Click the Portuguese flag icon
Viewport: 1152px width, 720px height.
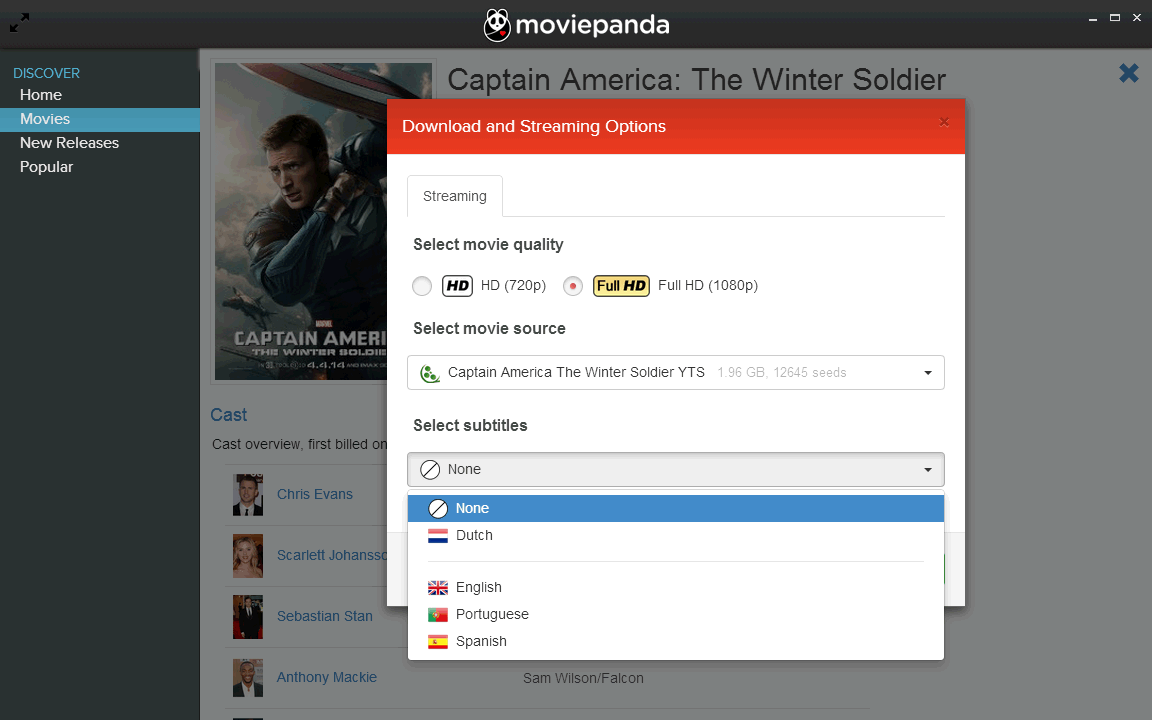click(x=438, y=615)
